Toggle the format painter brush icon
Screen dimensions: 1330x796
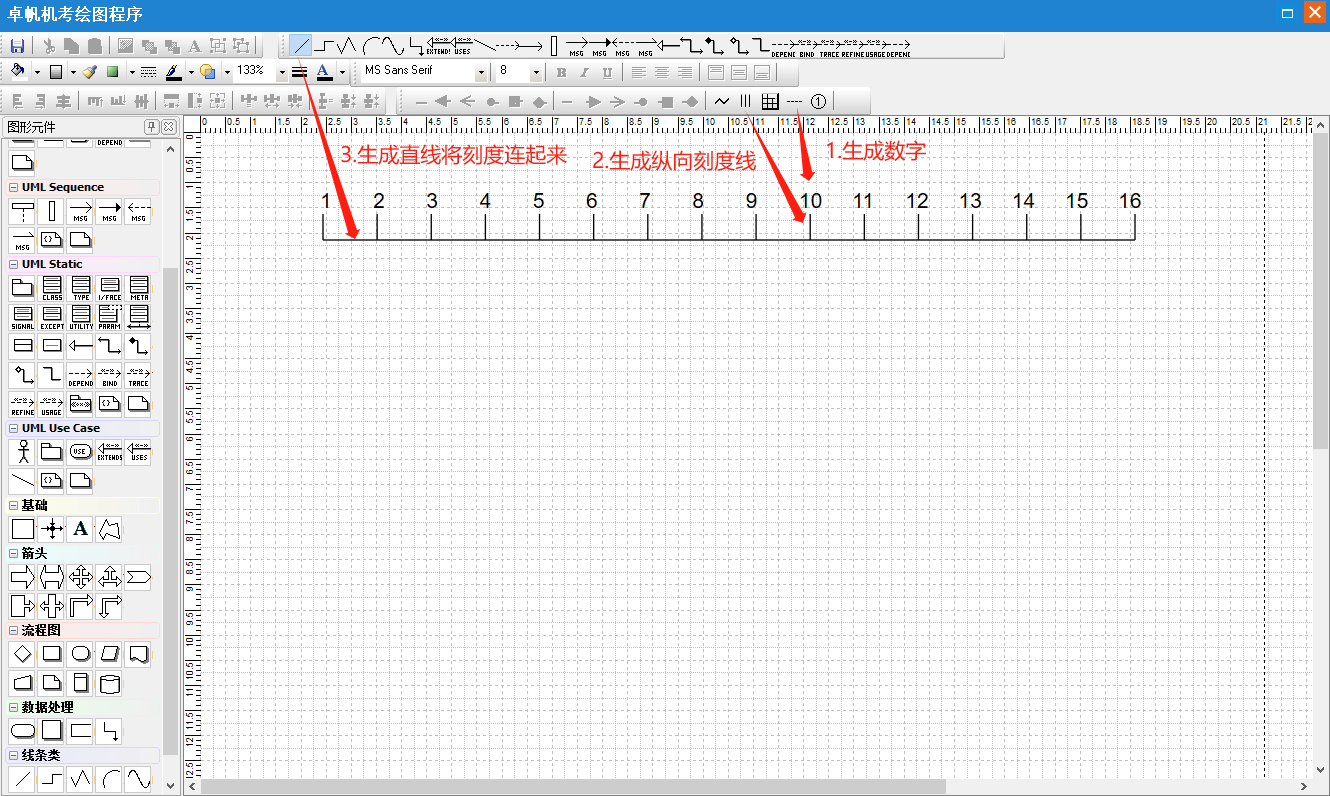click(x=90, y=72)
